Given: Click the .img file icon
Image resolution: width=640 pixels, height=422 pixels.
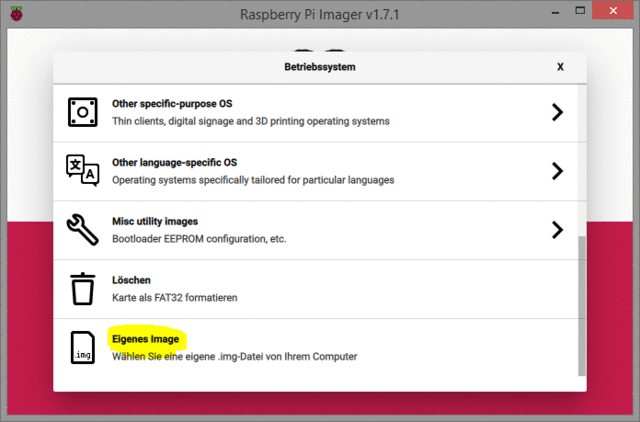Looking at the screenshot, I should click(x=83, y=347).
